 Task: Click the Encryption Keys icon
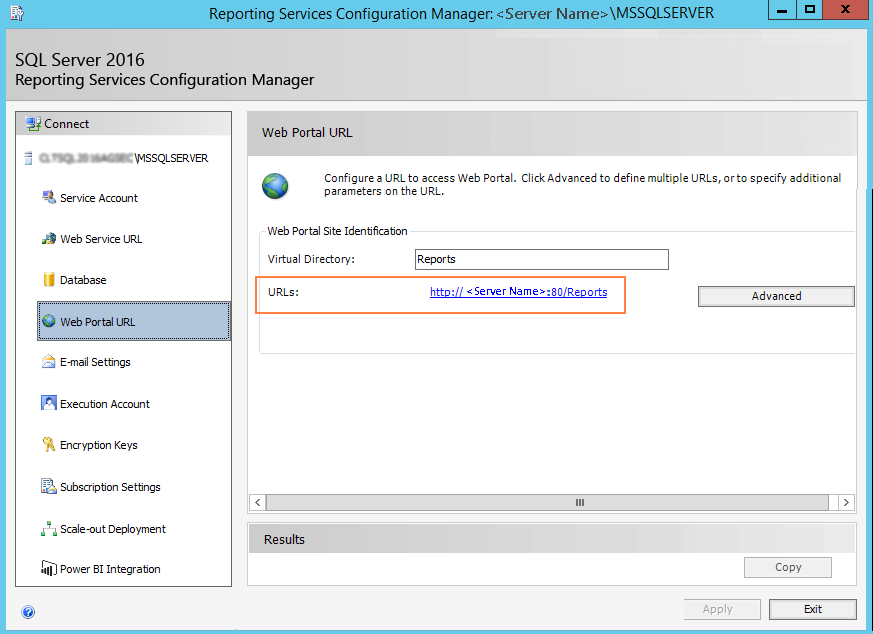[x=48, y=445]
